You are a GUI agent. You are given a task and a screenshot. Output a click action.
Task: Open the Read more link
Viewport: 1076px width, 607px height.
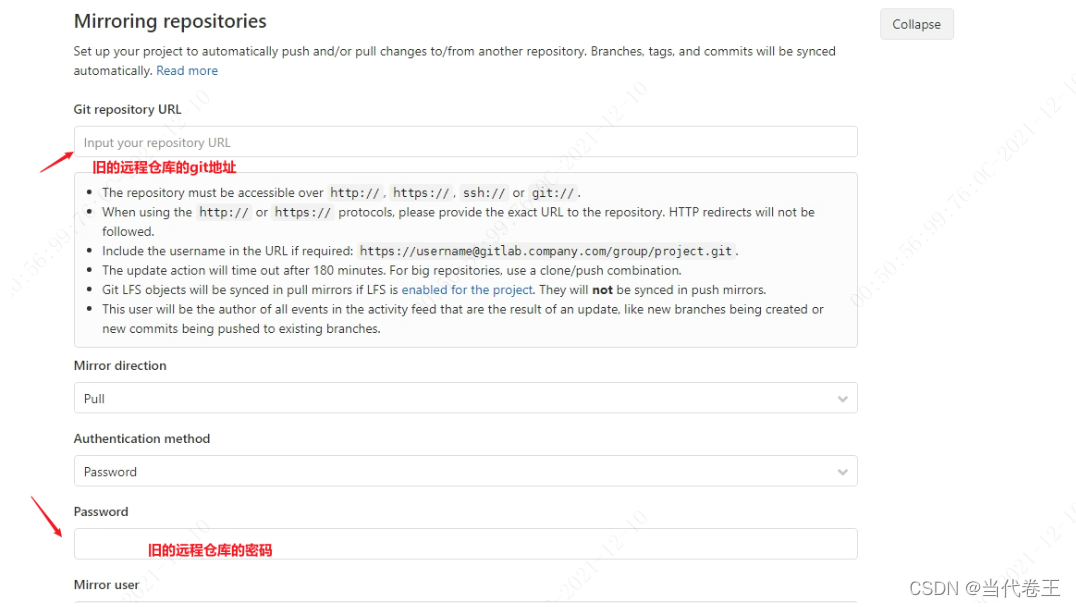187,71
